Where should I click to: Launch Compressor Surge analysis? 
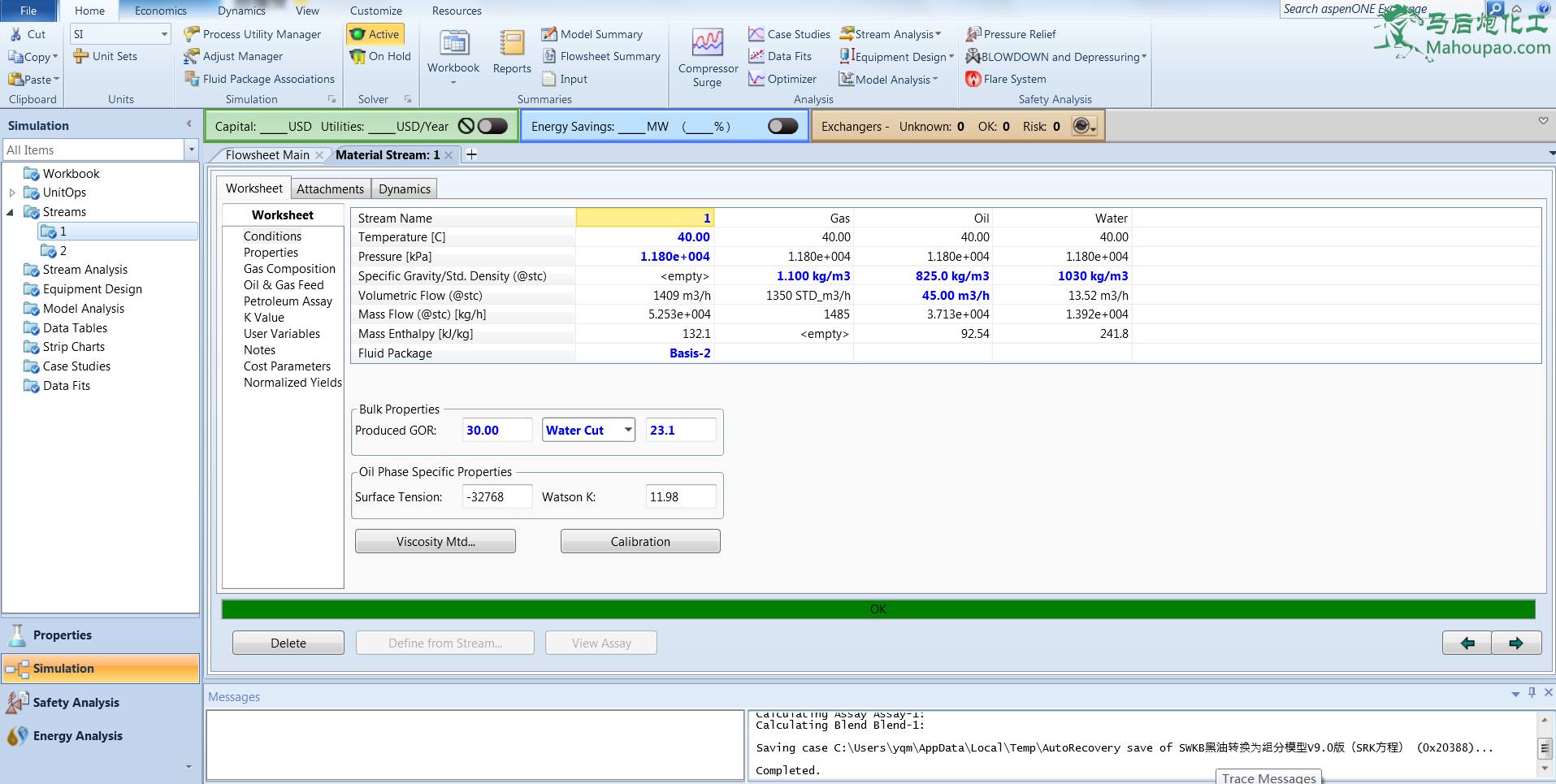point(708,57)
